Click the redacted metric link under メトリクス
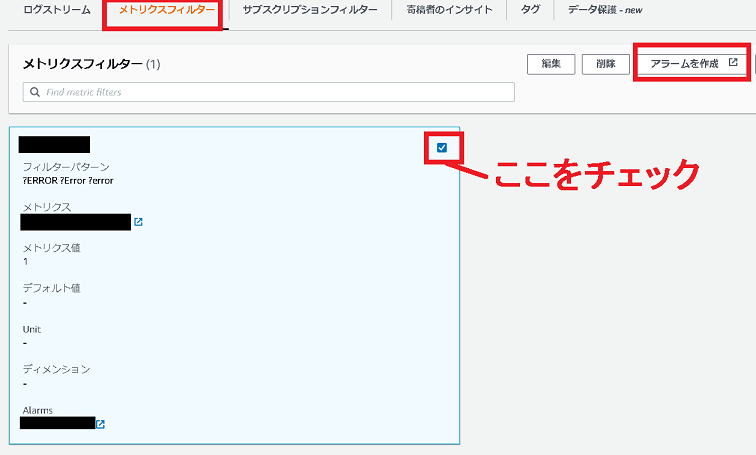 click(76, 222)
